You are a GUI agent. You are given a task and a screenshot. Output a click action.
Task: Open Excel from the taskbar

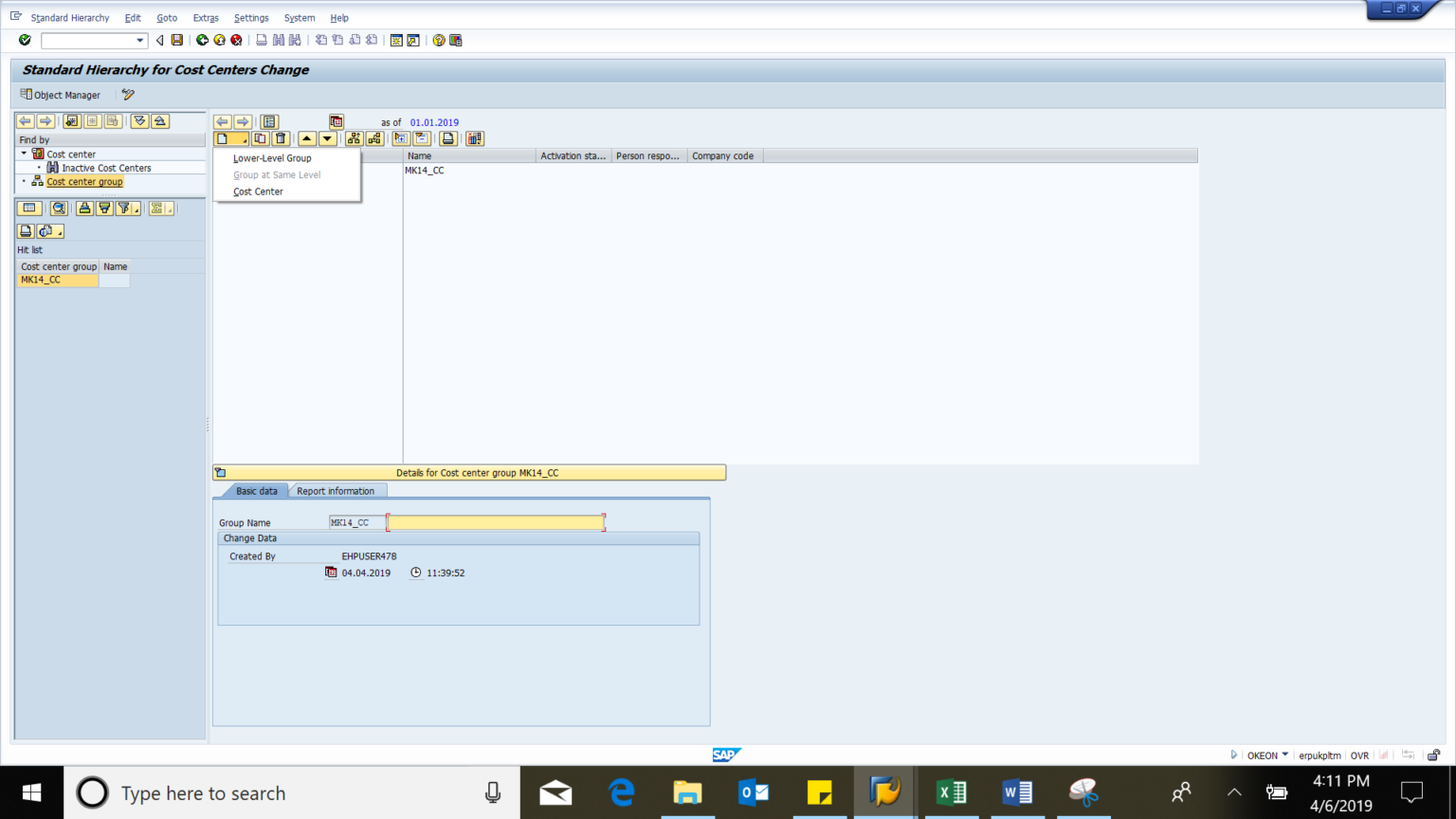click(951, 792)
